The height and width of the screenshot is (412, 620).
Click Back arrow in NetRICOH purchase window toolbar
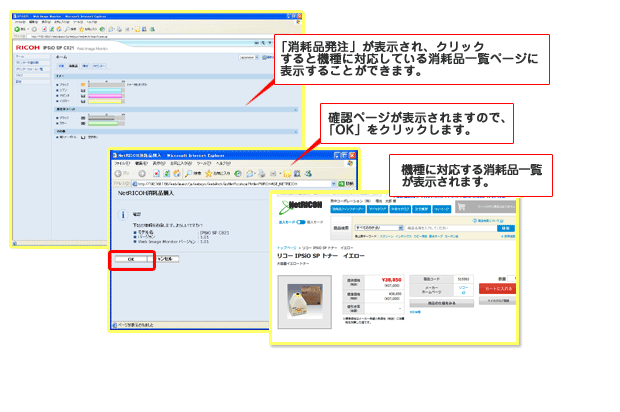point(118,174)
